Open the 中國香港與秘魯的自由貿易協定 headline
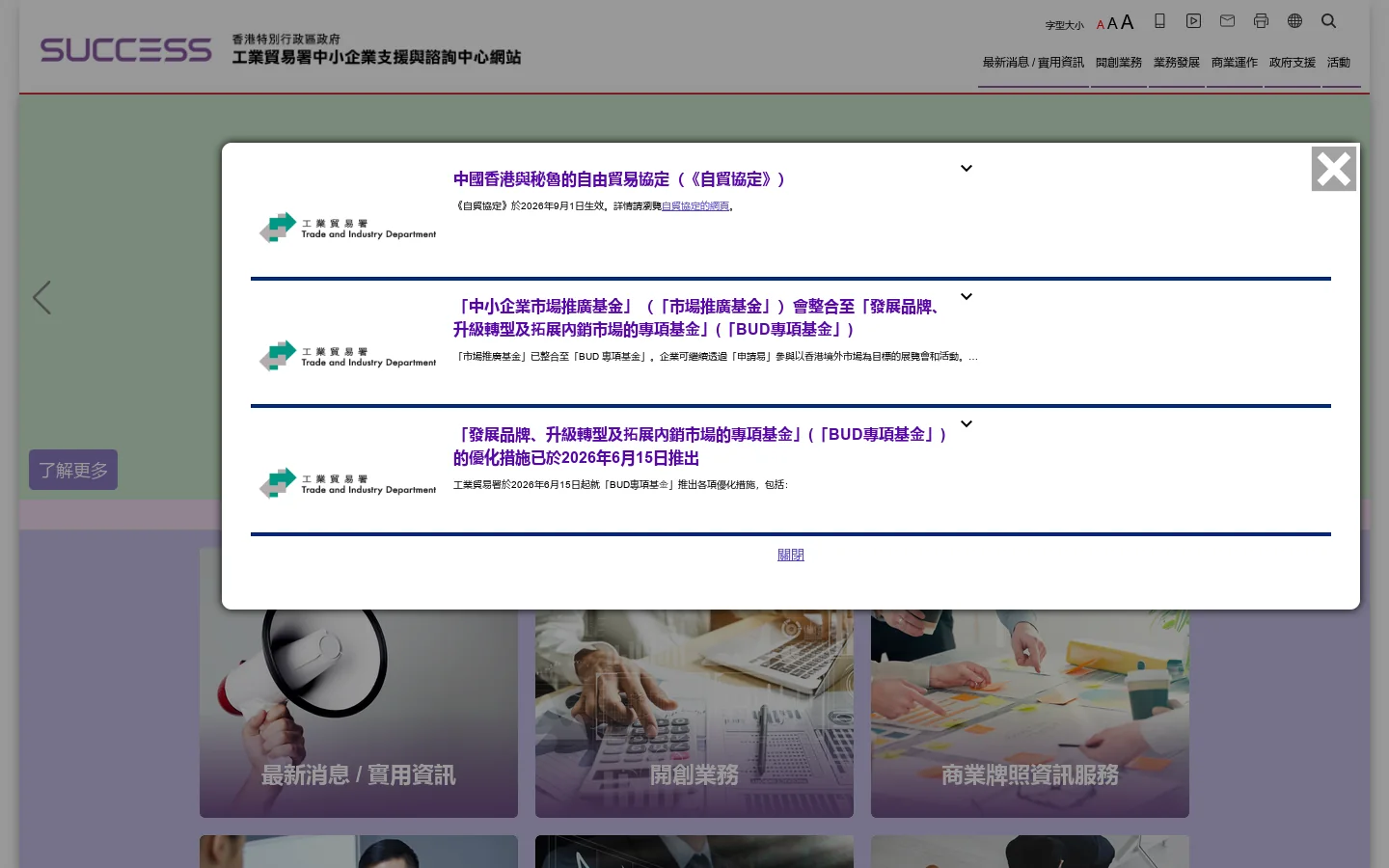 (x=620, y=179)
